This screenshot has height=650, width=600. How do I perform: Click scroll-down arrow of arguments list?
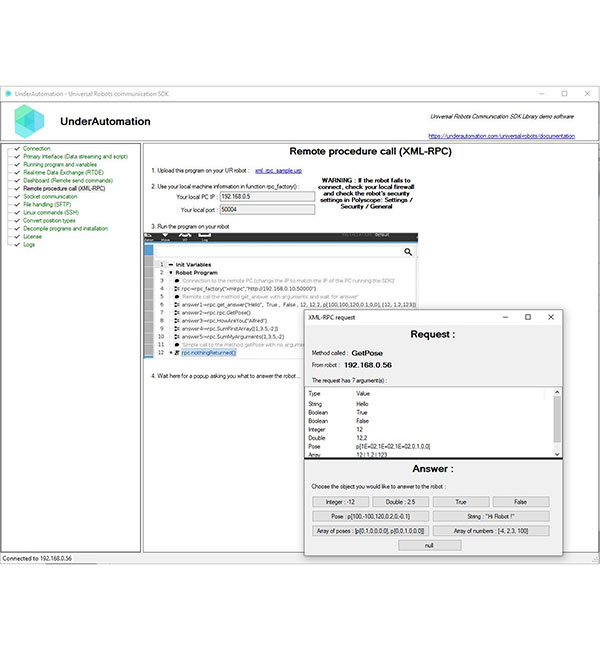click(x=557, y=454)
